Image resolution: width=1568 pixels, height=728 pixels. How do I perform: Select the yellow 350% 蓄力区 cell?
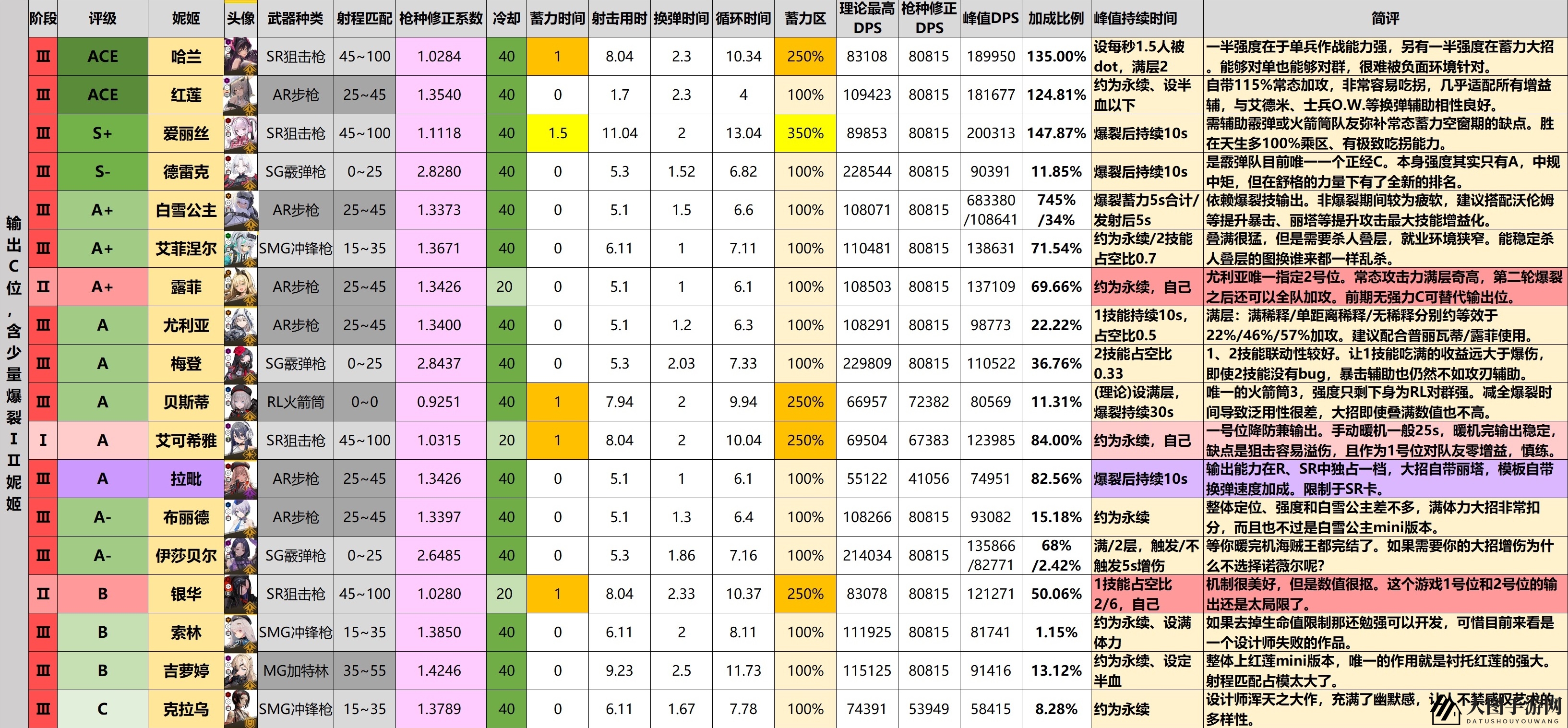(x=805, y=133)
